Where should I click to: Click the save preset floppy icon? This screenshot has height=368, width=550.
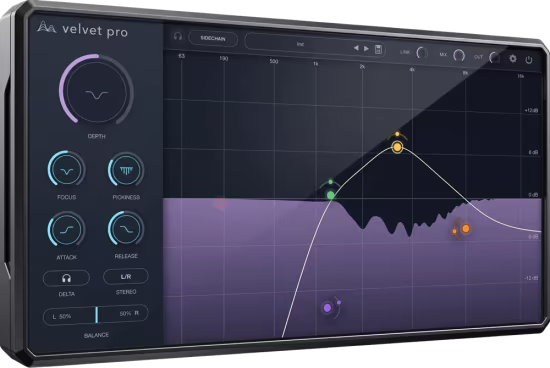(378, 49)
